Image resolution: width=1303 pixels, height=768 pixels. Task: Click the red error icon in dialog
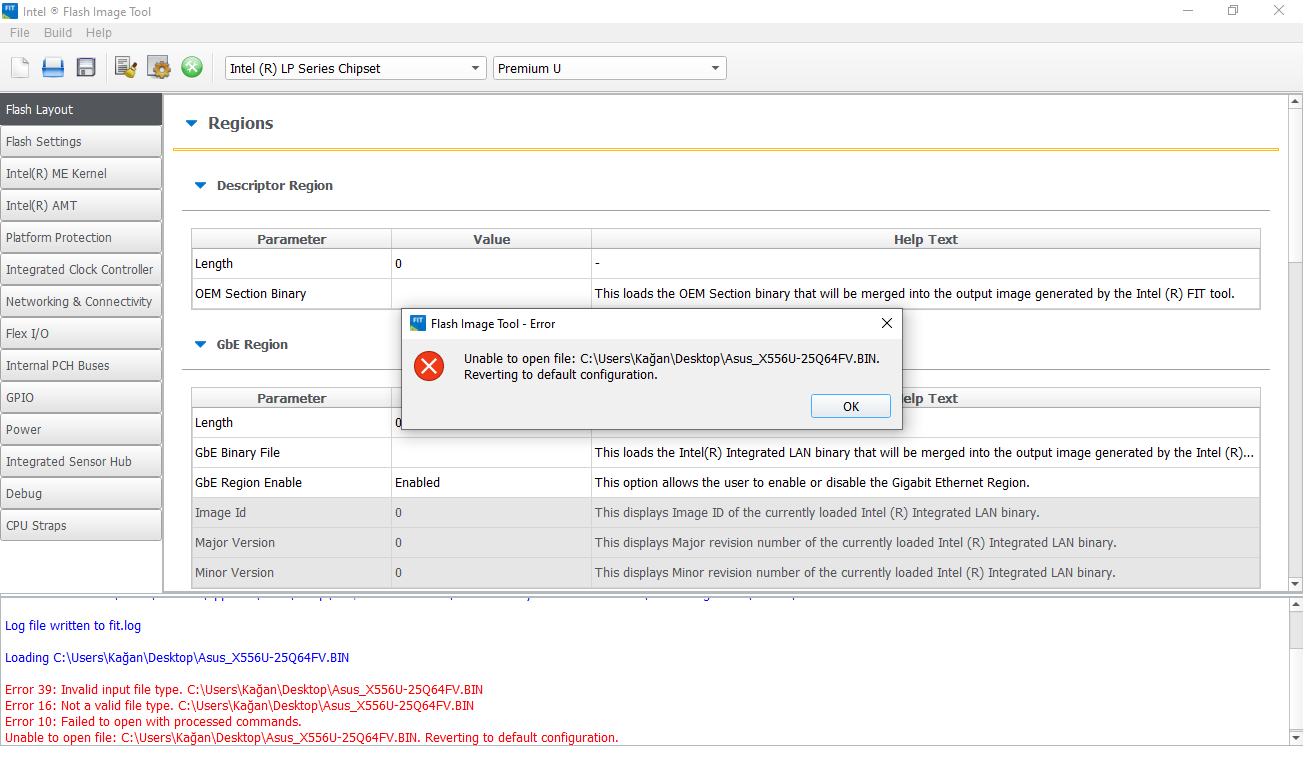coord(429,366)
